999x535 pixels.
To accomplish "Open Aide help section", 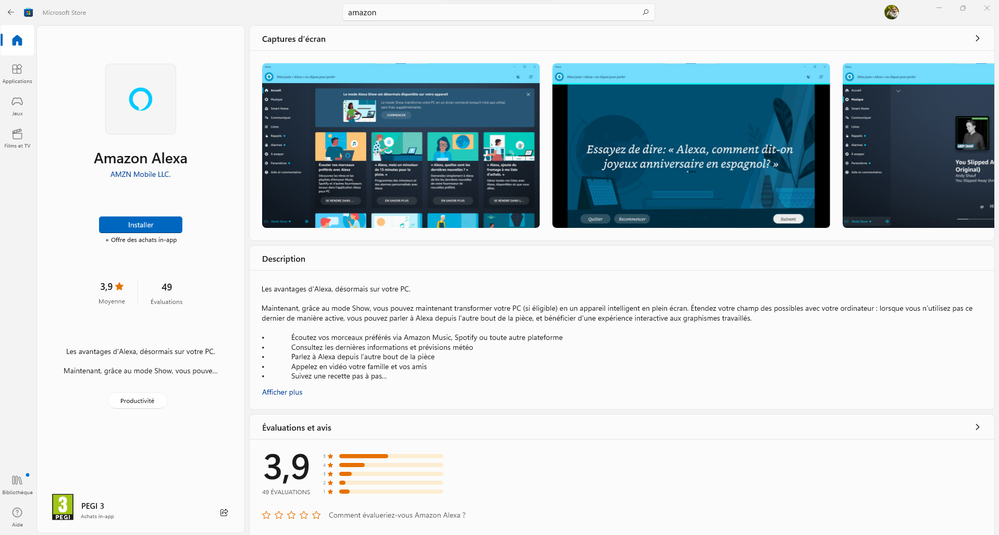I will pos(17,517).
